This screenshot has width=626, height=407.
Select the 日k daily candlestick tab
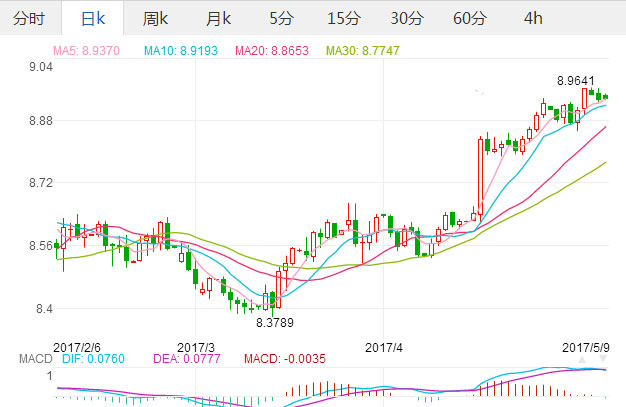[x=93, y=18]
